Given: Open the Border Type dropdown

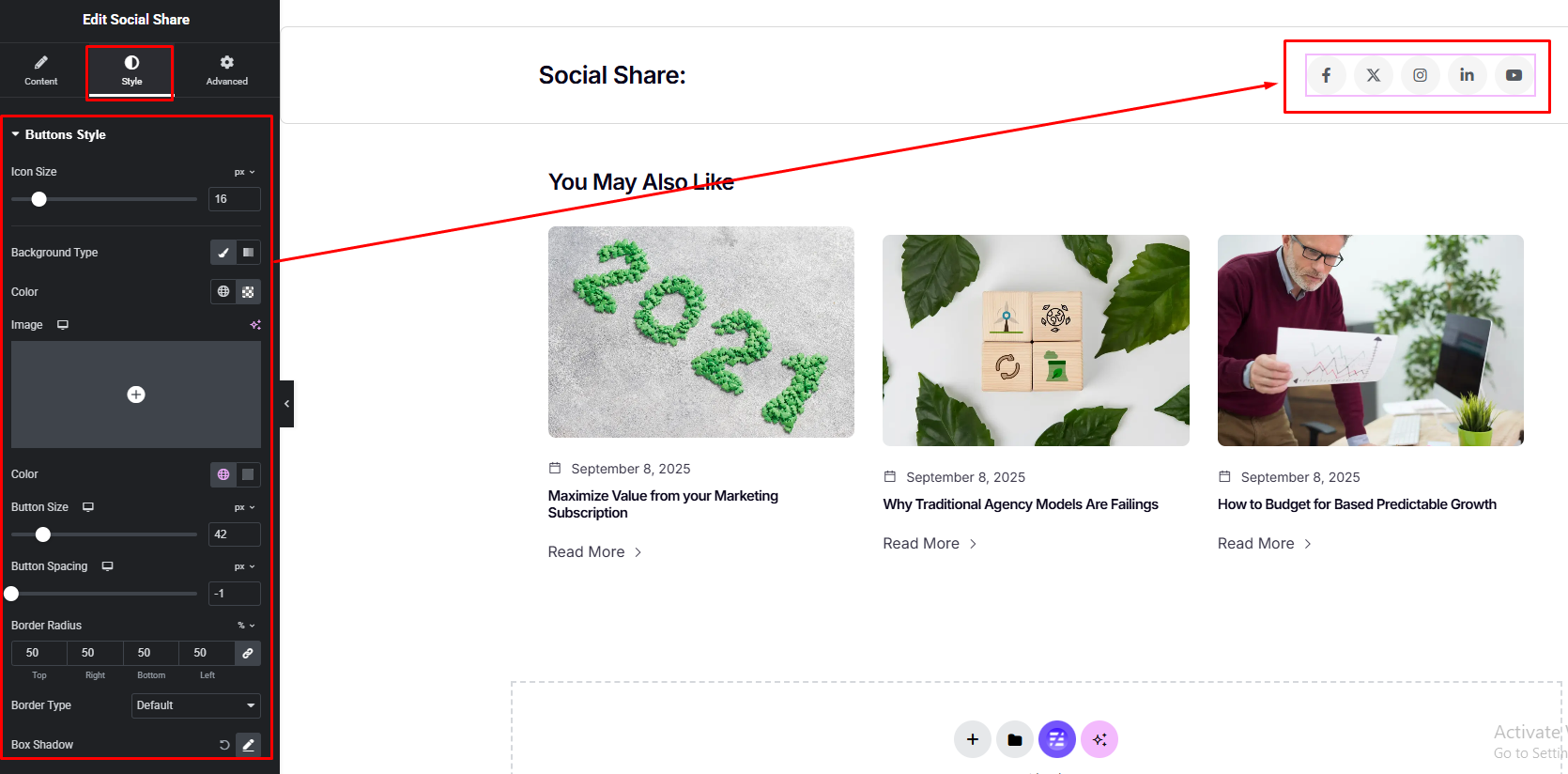Looking at the screenshot, I should pyautogui.click(x=195, y=705).
